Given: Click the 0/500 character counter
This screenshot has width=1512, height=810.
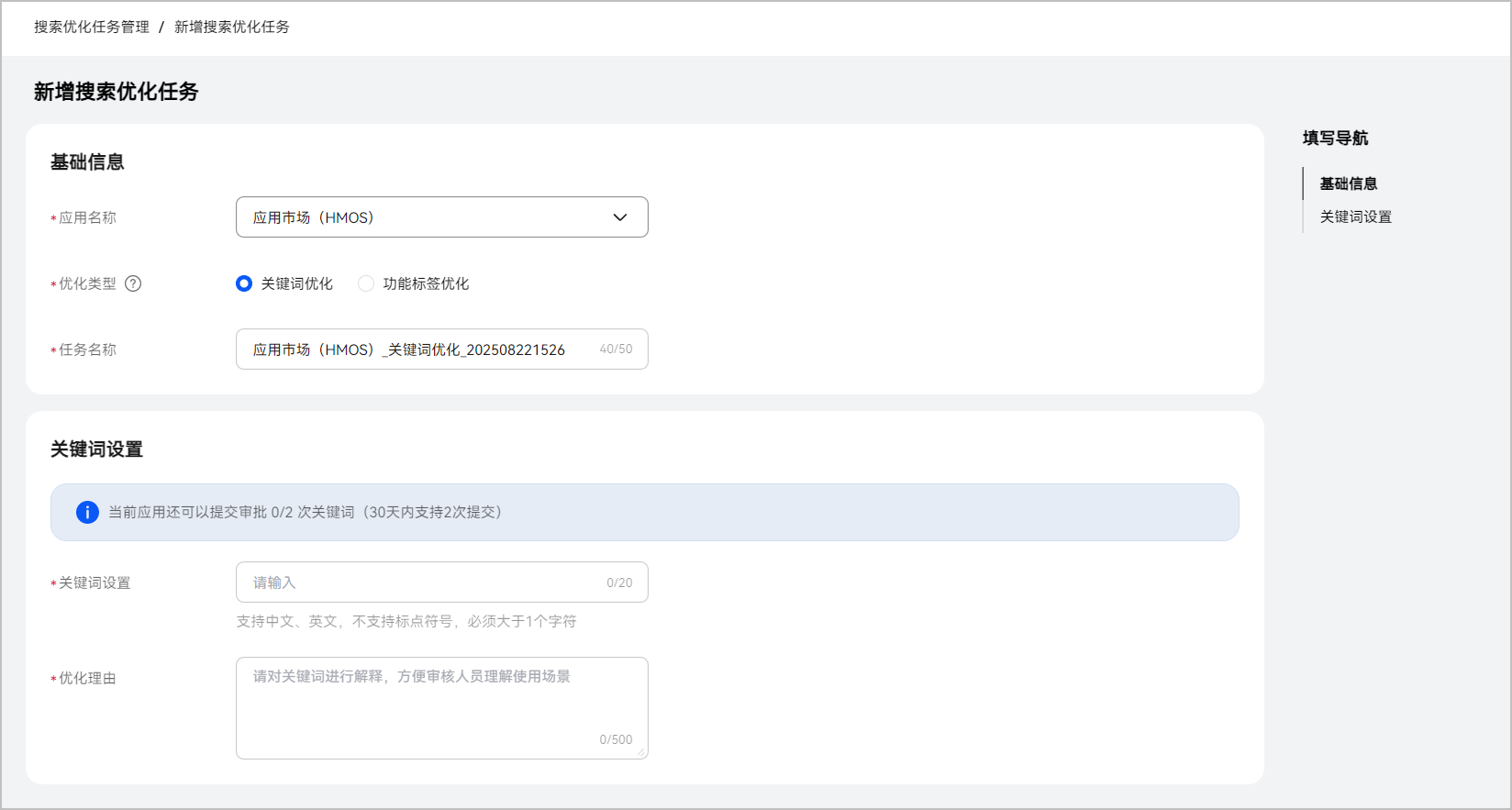Looking at the screenshot, I should tap(616, 739).
